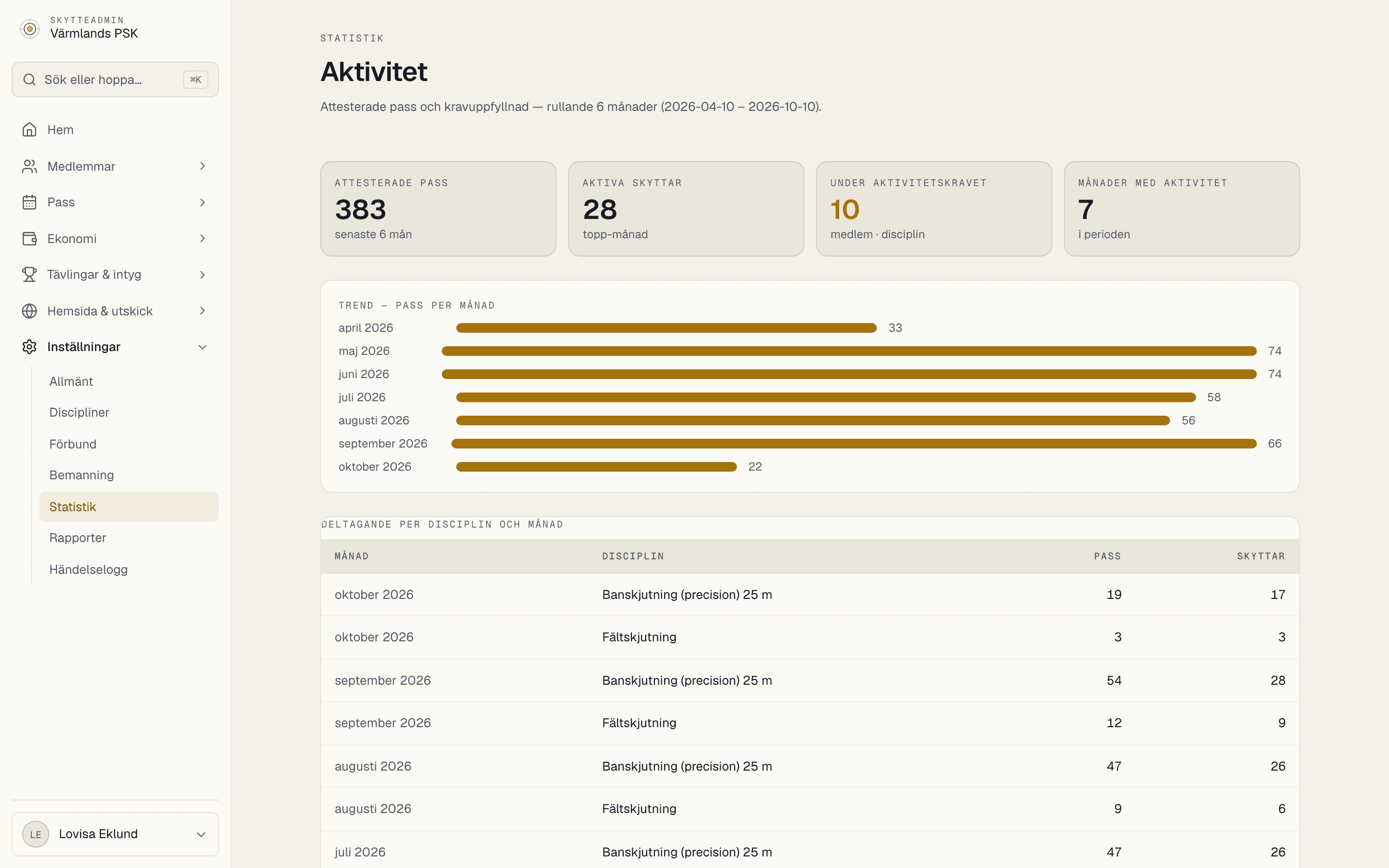Click the Aktiva skyttar 28 card
The image size is (1389, 868).
pos(686,209)
